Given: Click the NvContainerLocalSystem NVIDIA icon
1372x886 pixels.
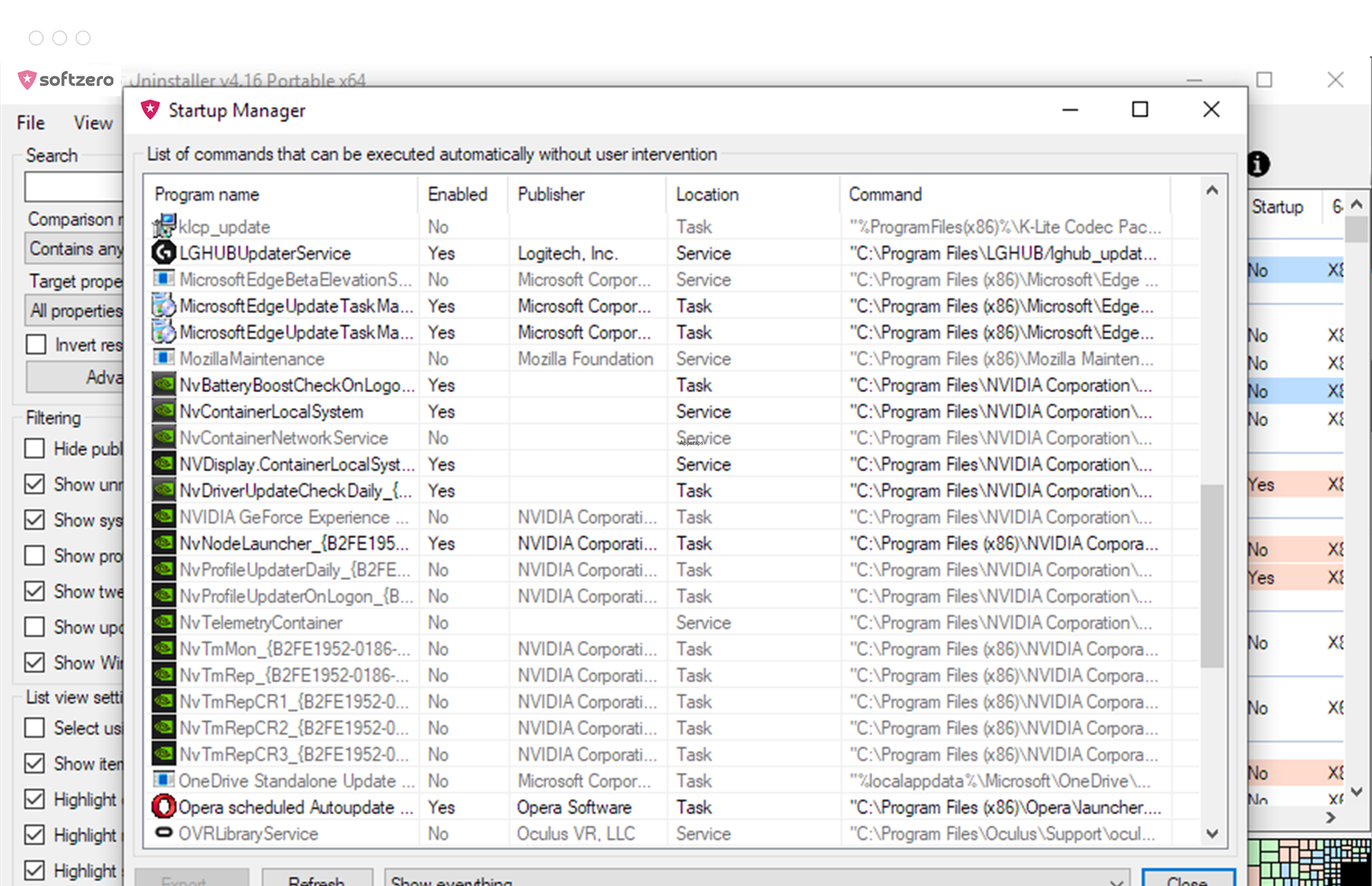Looking at the screenshot, I should click(x=164, y=411).
